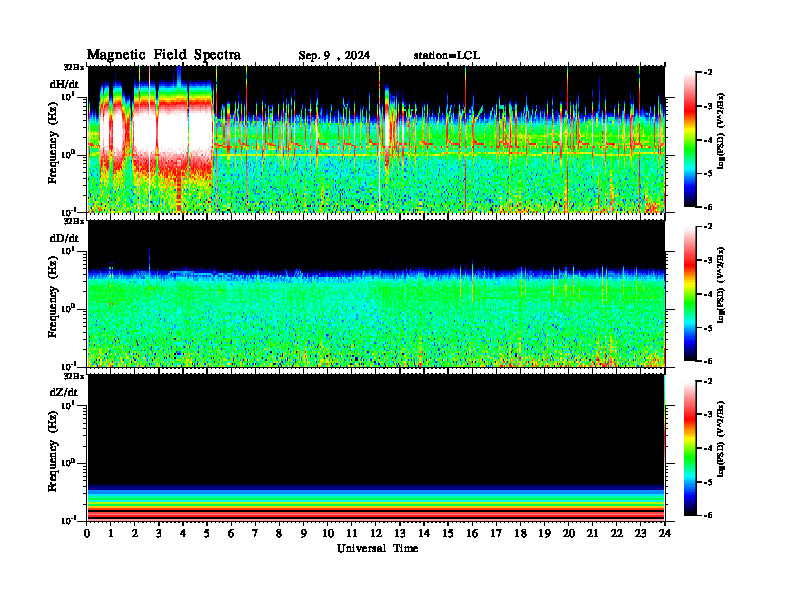Image resolution: width=792 pixels, height=612 pixels.
Task: Click the hour "16" tick label on time axis
Action: [472, 533]
